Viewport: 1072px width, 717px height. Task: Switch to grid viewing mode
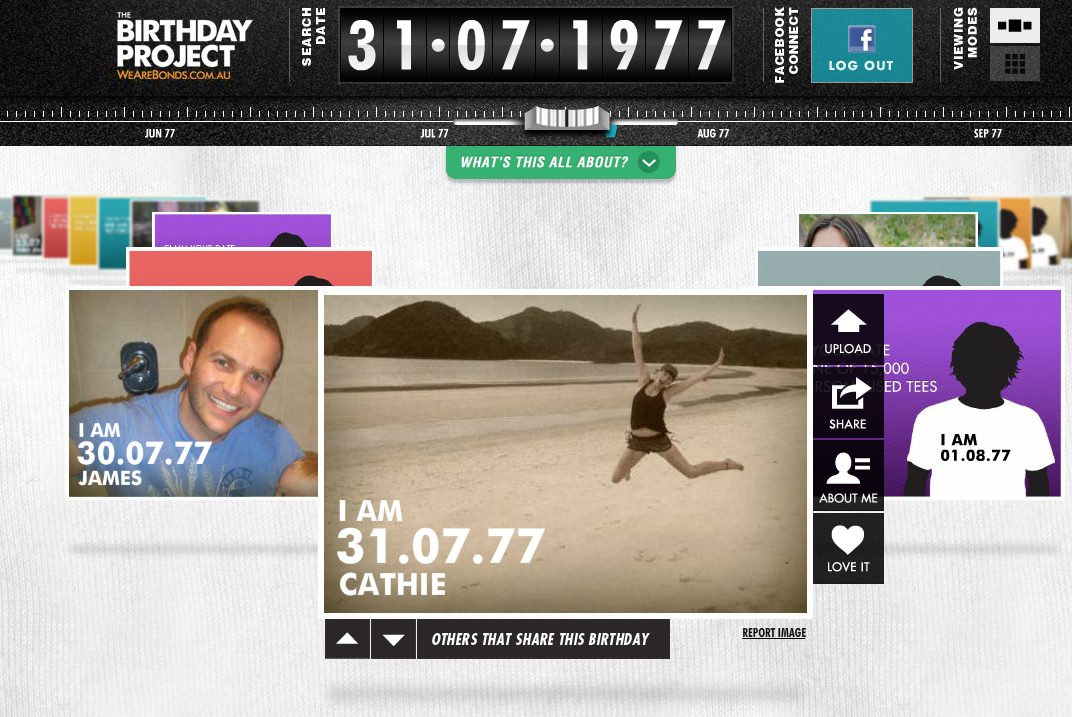click(x=1015, y=64)
